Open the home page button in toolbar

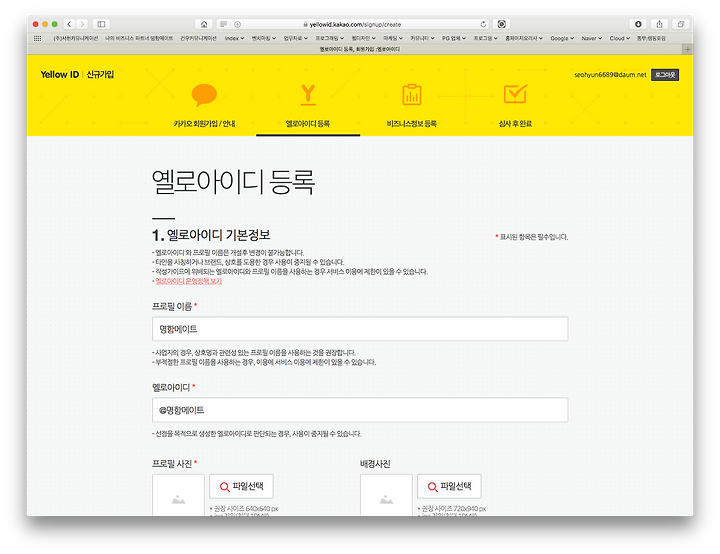204,24
